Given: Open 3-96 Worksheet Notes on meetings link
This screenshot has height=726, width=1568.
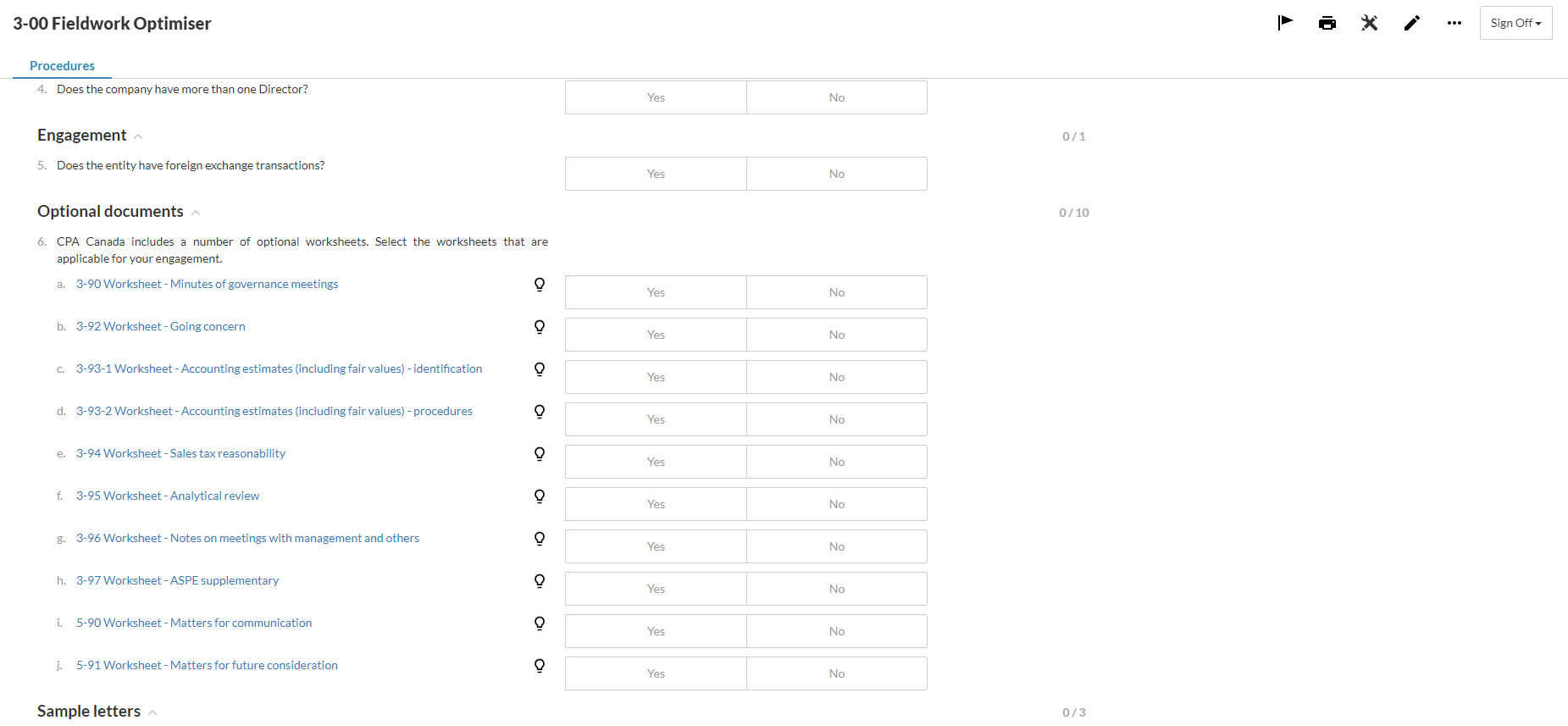Looking at the screenshot, I should pos(247,539).
